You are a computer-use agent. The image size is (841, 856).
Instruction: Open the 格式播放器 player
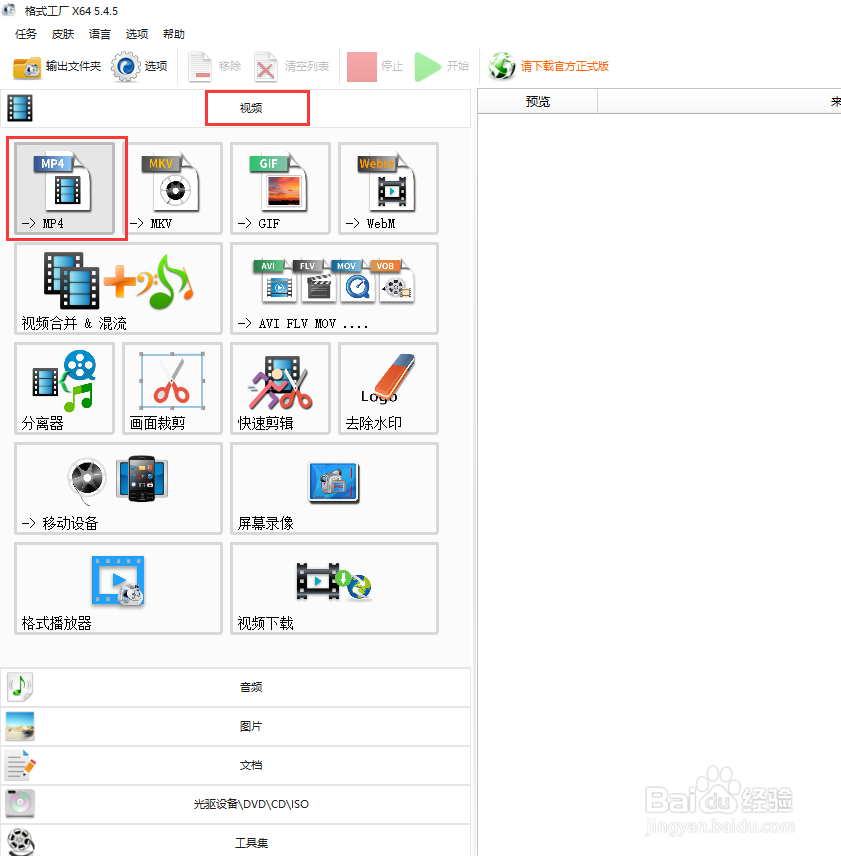click(118, 588)
